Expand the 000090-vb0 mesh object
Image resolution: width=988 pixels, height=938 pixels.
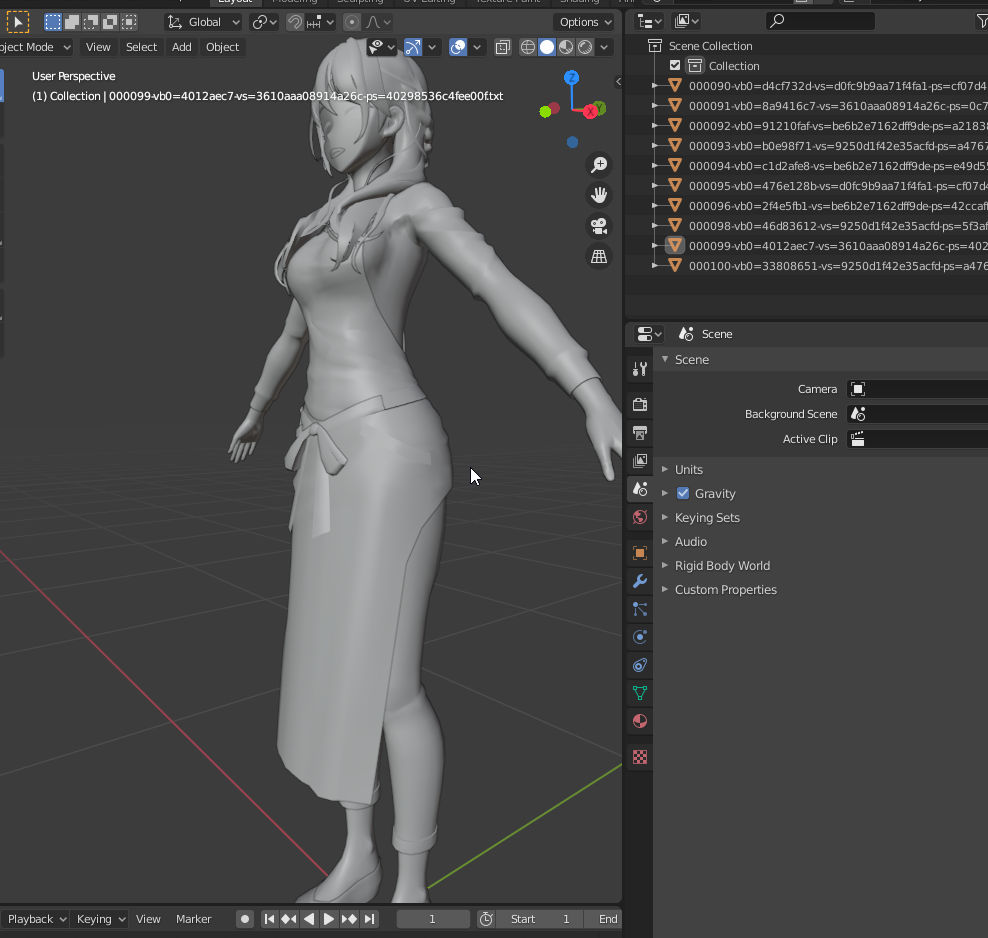coord(655,86)
